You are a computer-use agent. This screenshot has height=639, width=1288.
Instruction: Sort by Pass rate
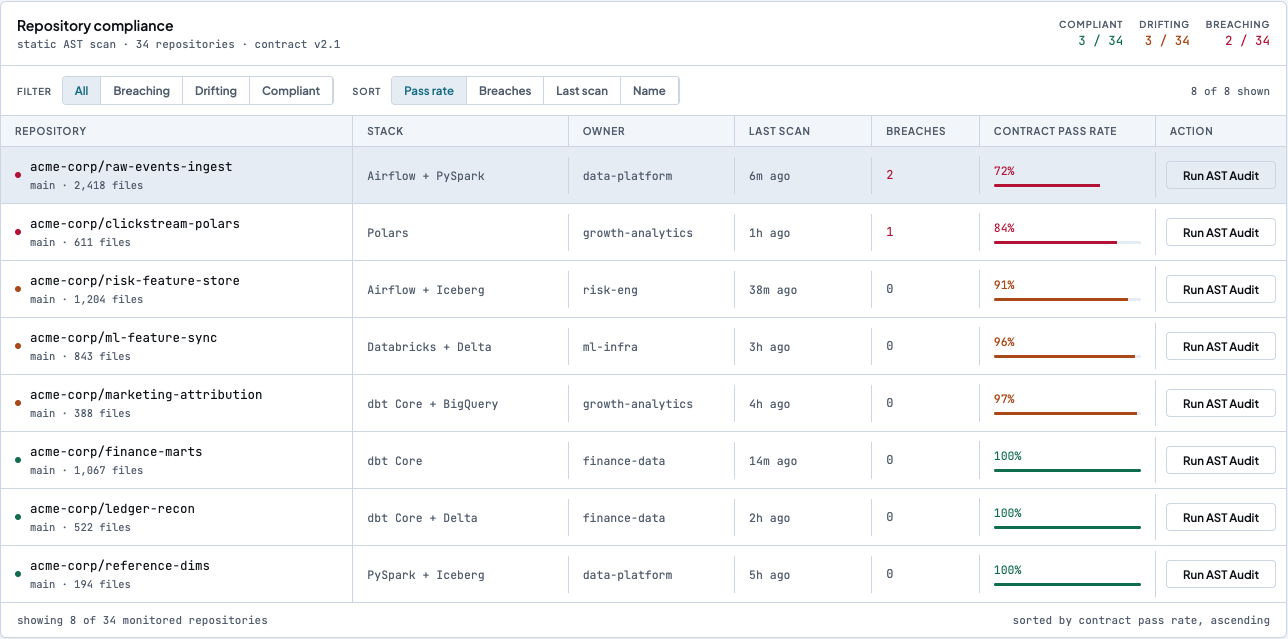point(429,91)
